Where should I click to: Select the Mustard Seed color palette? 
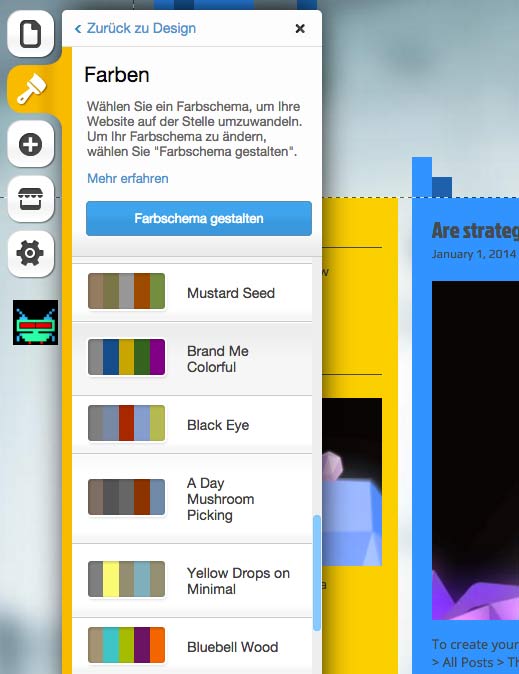tap(192, 292)
